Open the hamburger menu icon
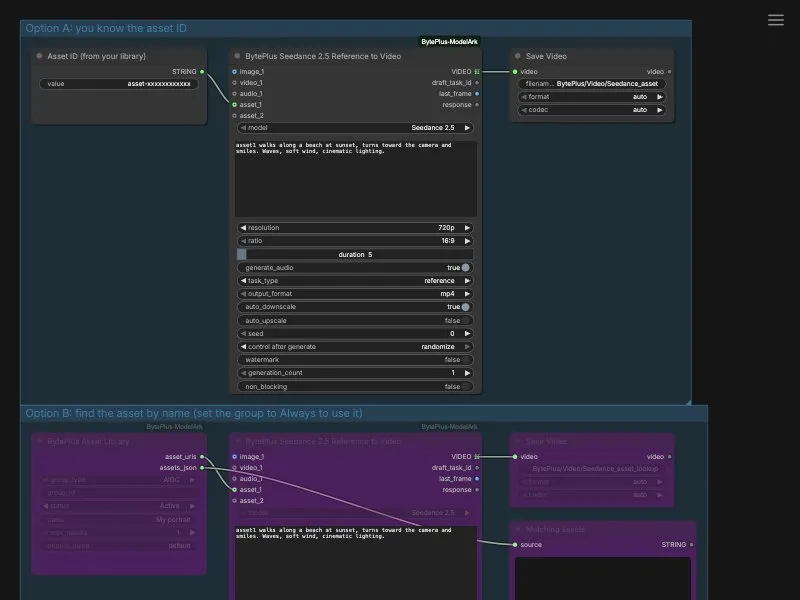 point(776,20)
